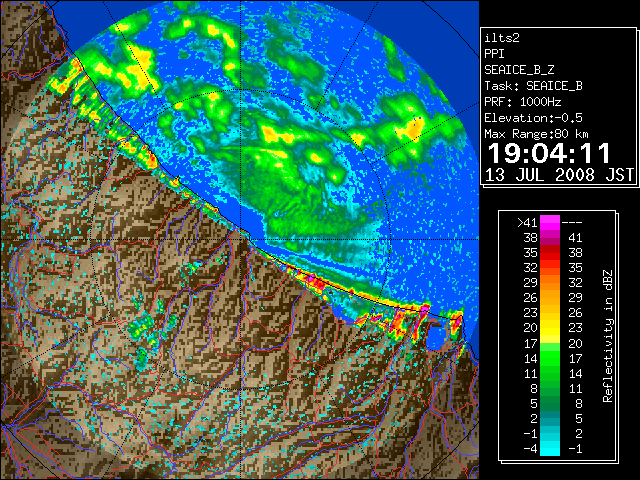Click the date '13 JUL 2008 JST'
640x480 pixels.
click(x=559, y=175)
